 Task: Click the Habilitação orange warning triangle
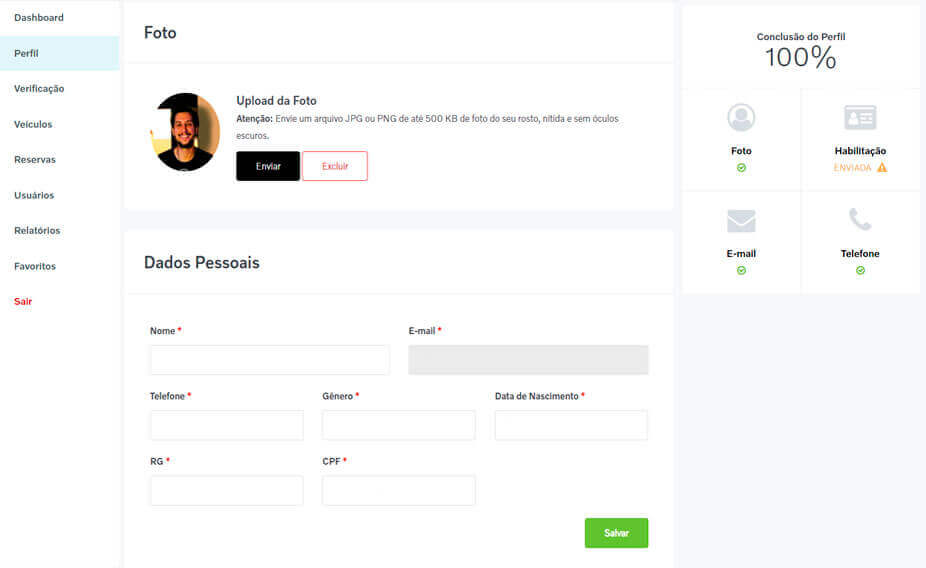pyautogui.click(x=882, y=167)
